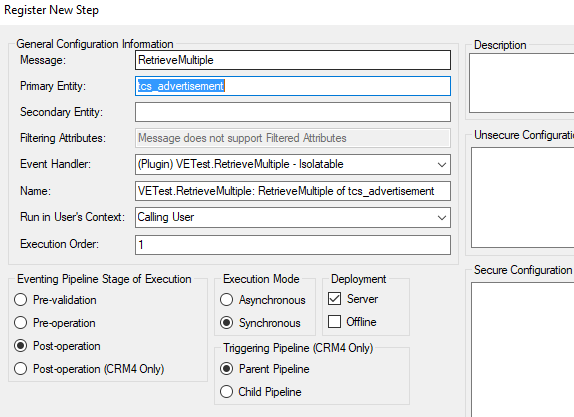Toggle the Server deployment checkbox
The width and height of the screenshot is (574, 417).
[x=335, y=299]
